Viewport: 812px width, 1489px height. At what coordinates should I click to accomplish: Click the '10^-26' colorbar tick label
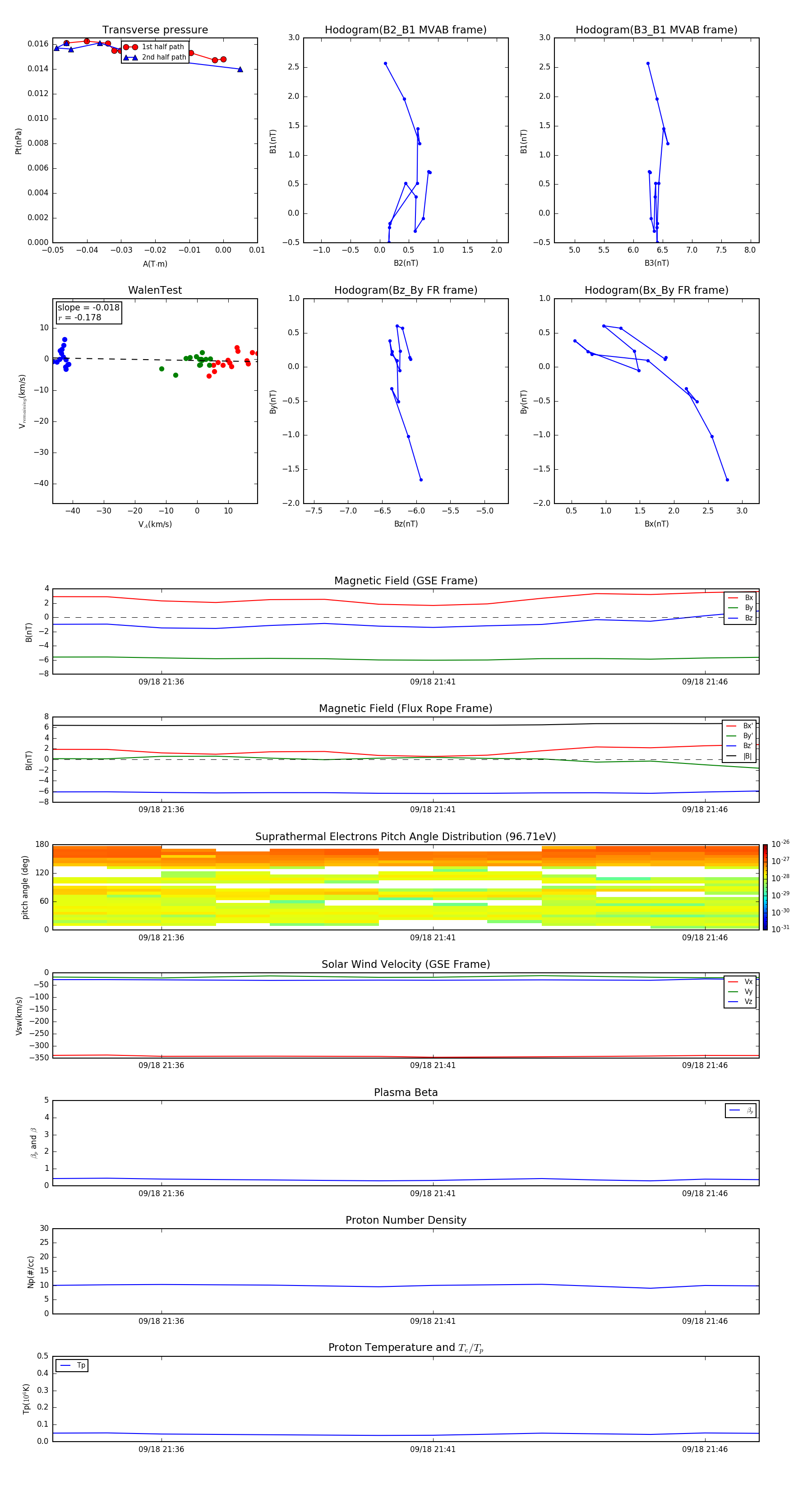click(780, 844)
